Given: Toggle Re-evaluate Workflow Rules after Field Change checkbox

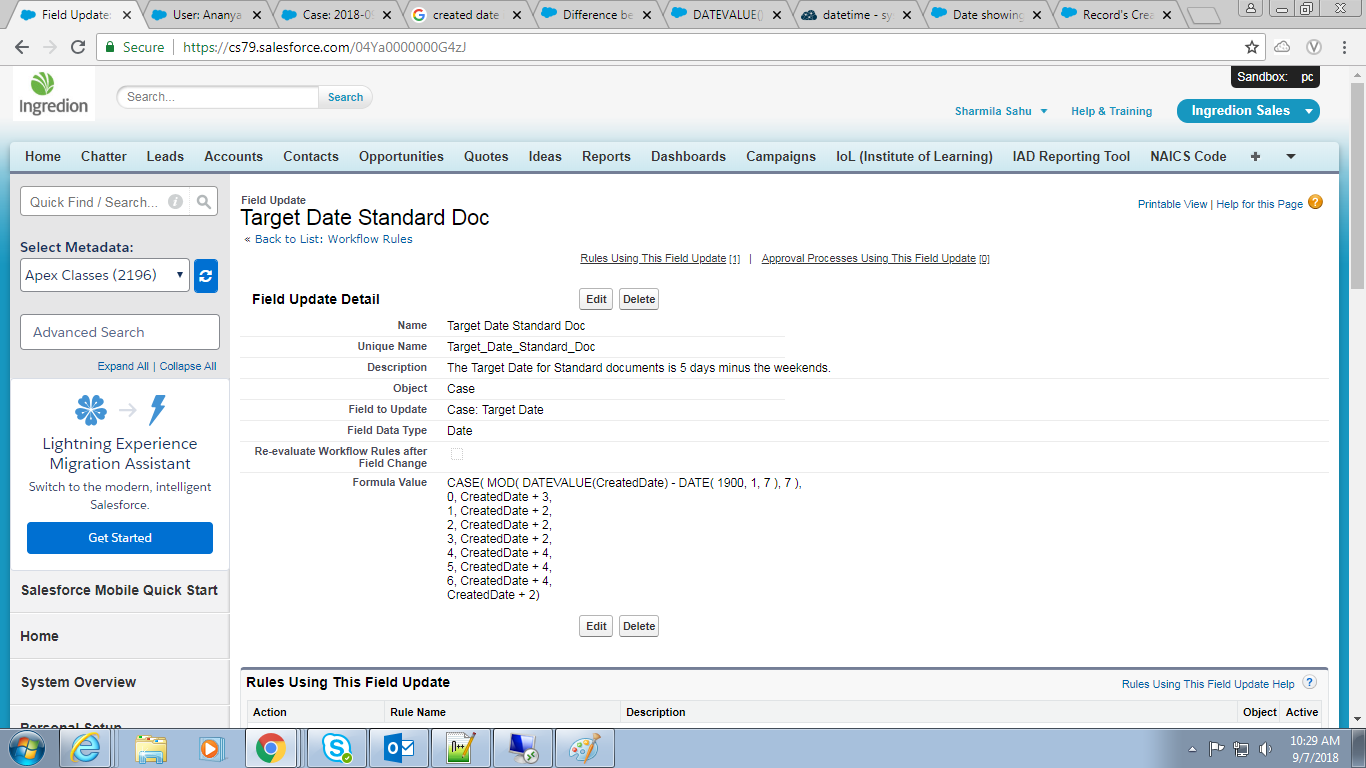Looking at the screenshot, I should click(457, 454).
